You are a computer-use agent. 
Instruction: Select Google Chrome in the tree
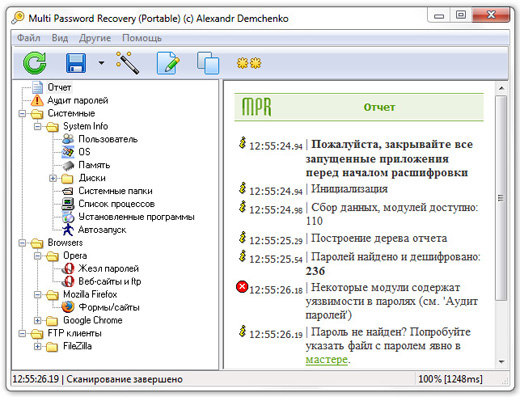(93, 320)
